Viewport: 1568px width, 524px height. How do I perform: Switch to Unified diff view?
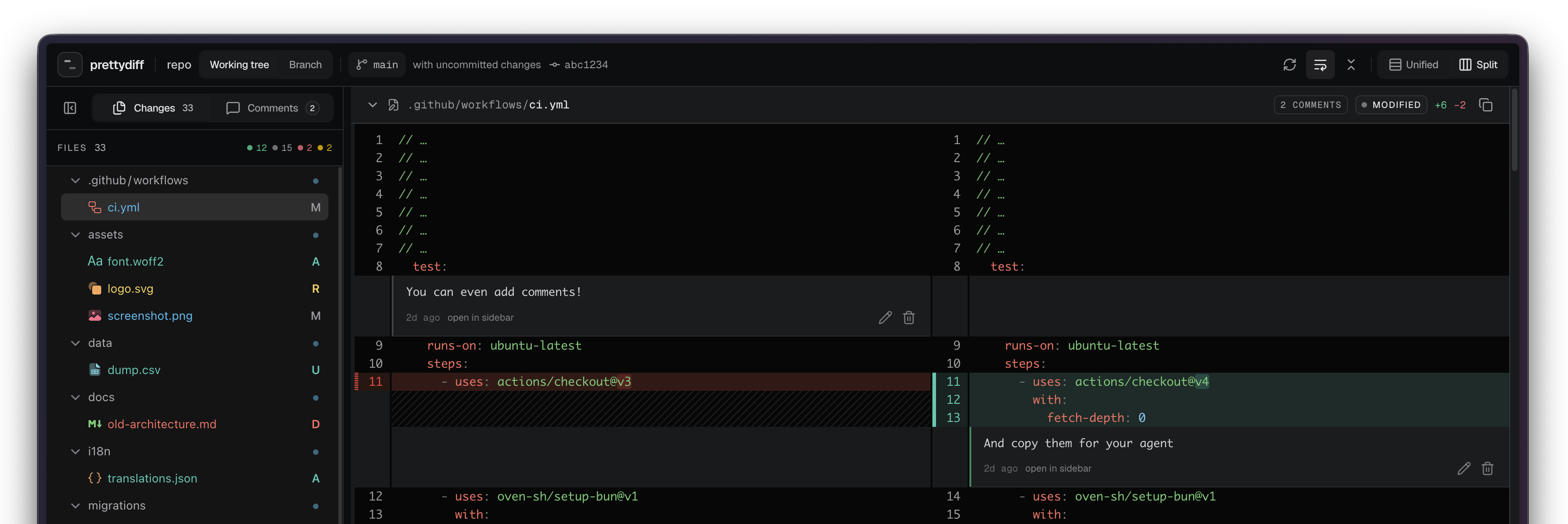(1414, 65)
